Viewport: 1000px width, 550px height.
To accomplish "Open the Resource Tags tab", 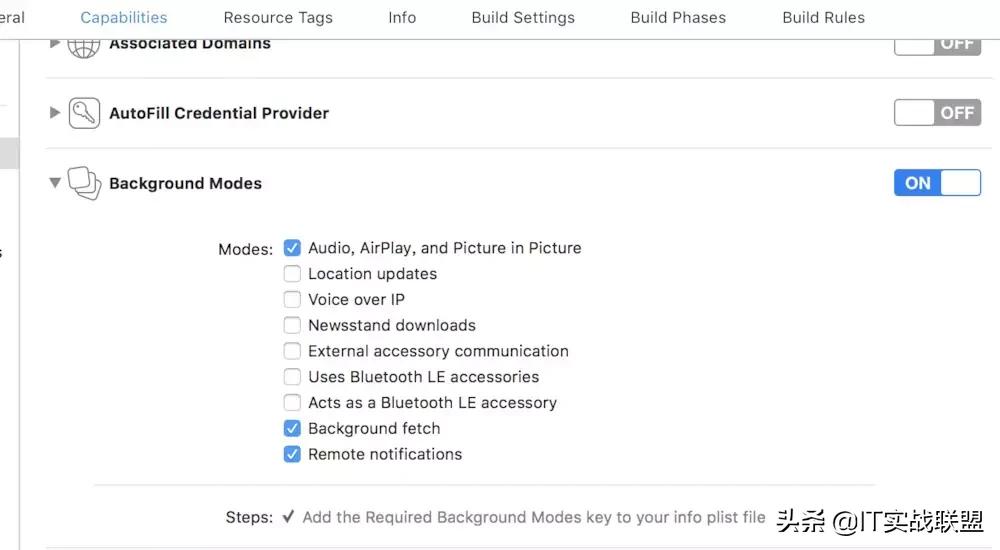I will (278, 18).
